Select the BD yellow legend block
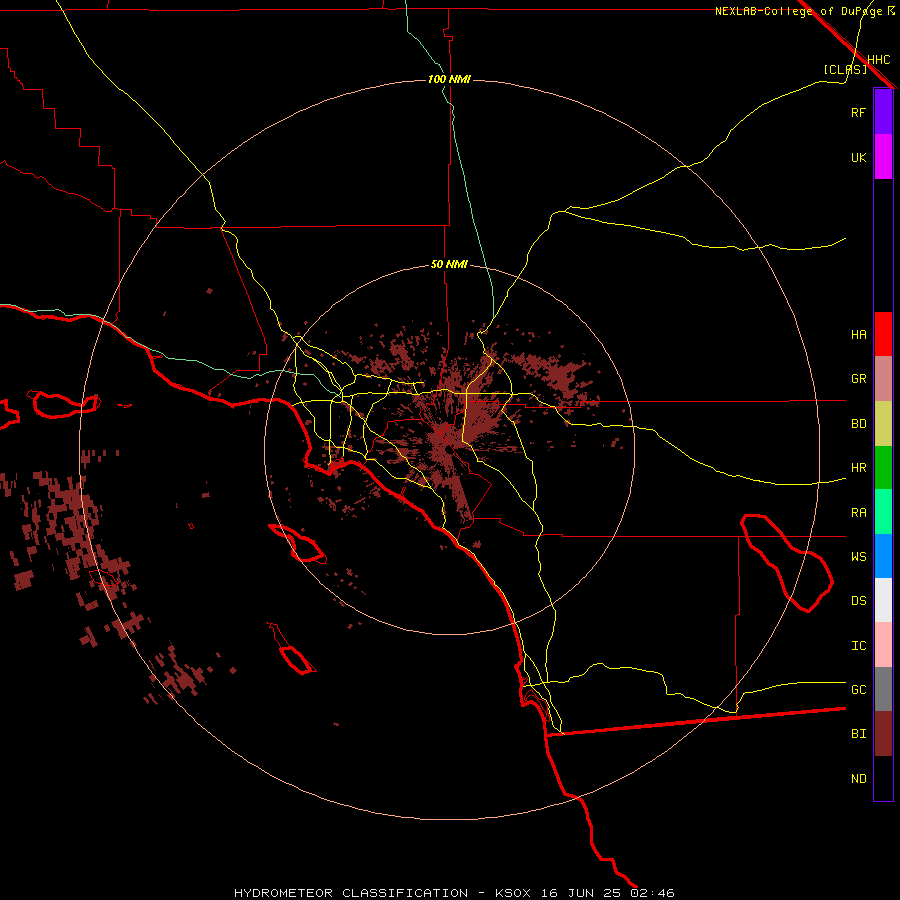 (x=883, y=424)
